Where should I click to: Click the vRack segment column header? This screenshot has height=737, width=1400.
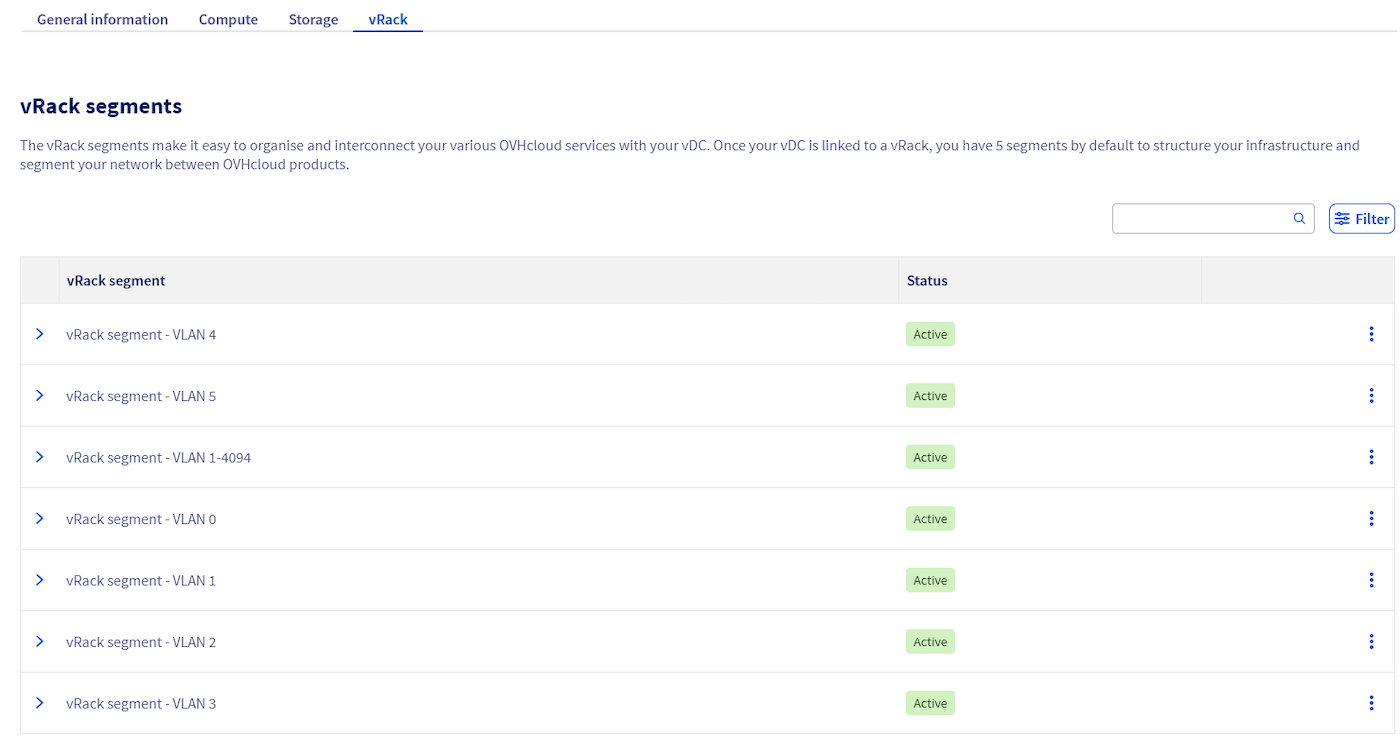pos(116,281)
